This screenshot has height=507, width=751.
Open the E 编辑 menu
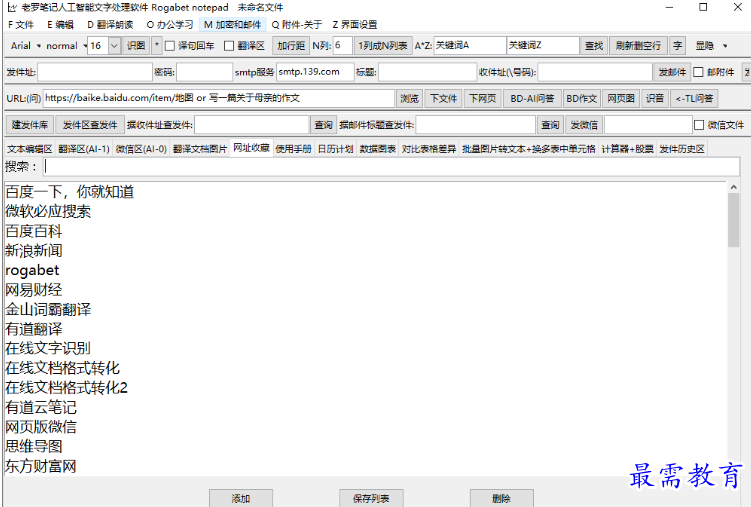[x=60, y=24]
